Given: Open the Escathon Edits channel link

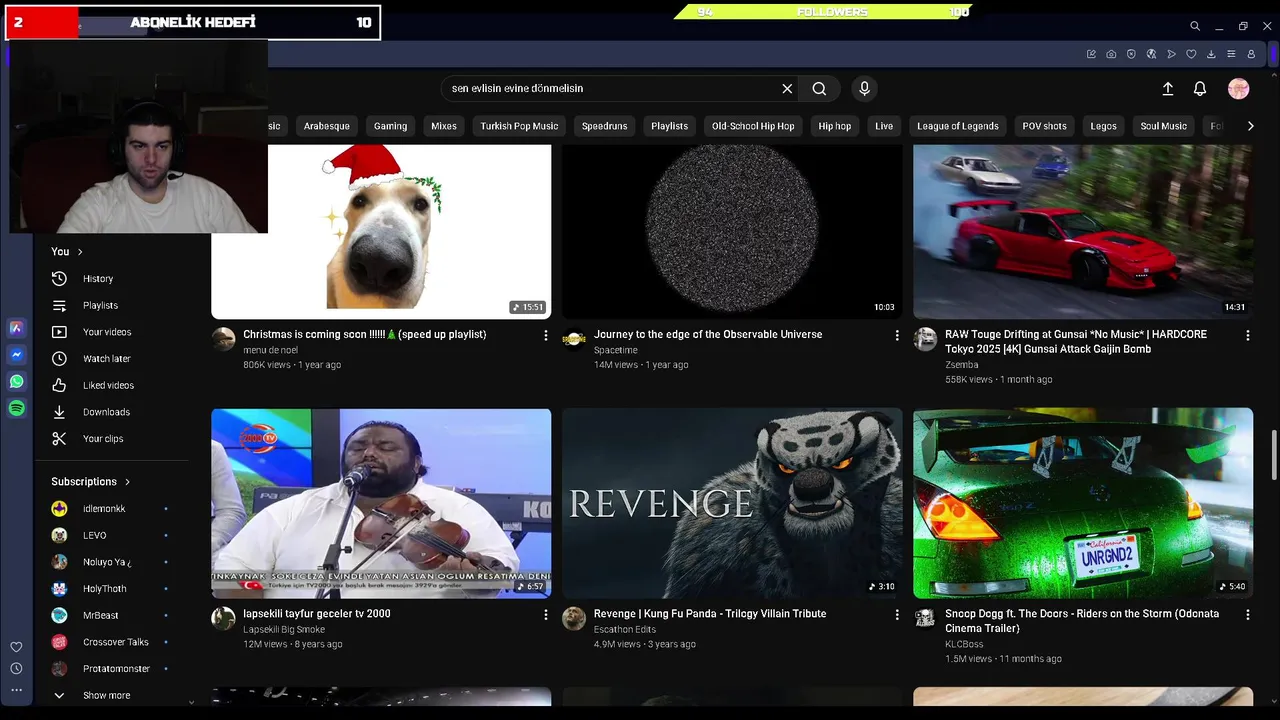Looking at the screenshot, I should tap(625, 629).
